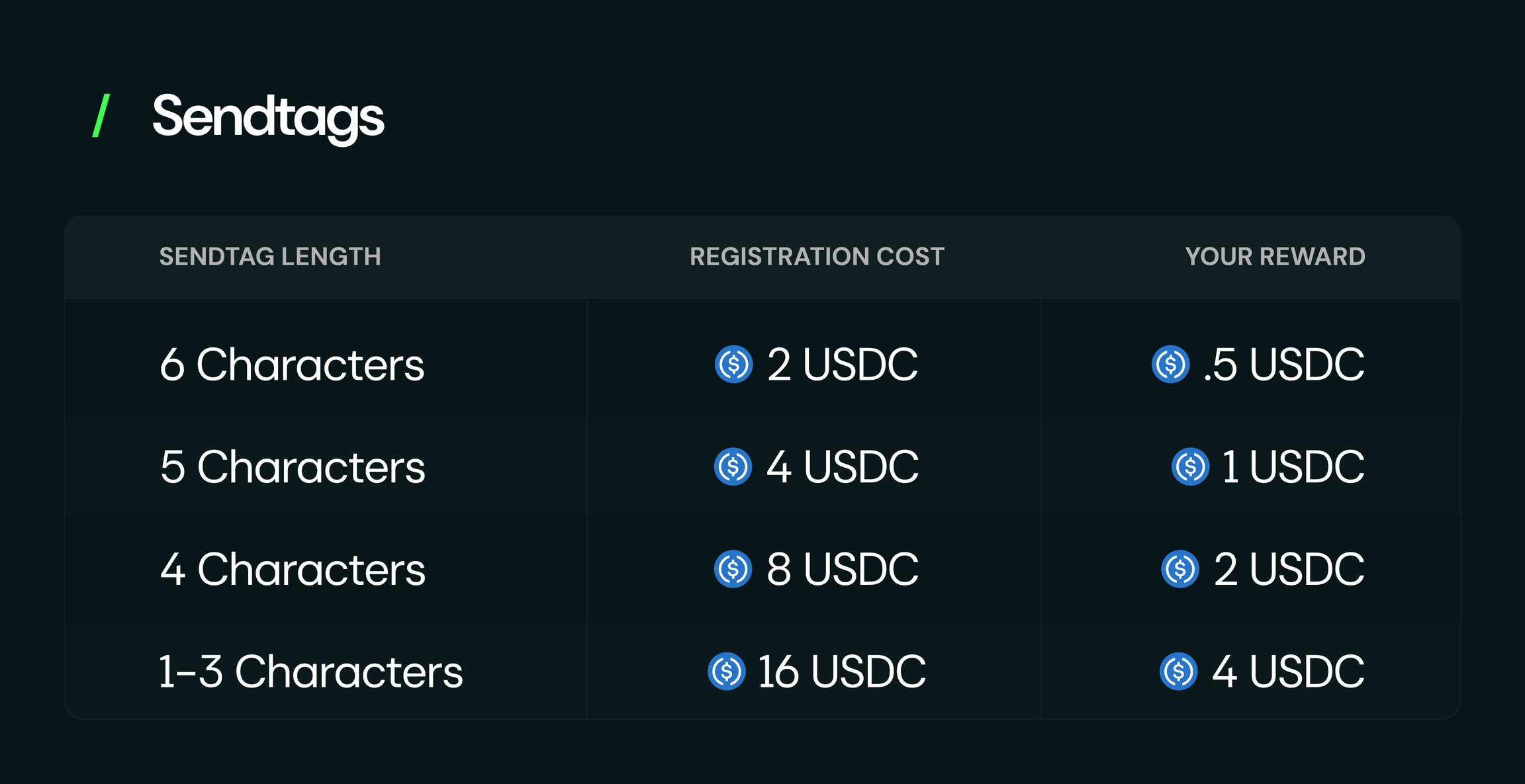Click USDC icon beside 2 USDC cost
The height and width of the screenshot is (784, 1525).
pyautogui.click(x=733, y=364)
